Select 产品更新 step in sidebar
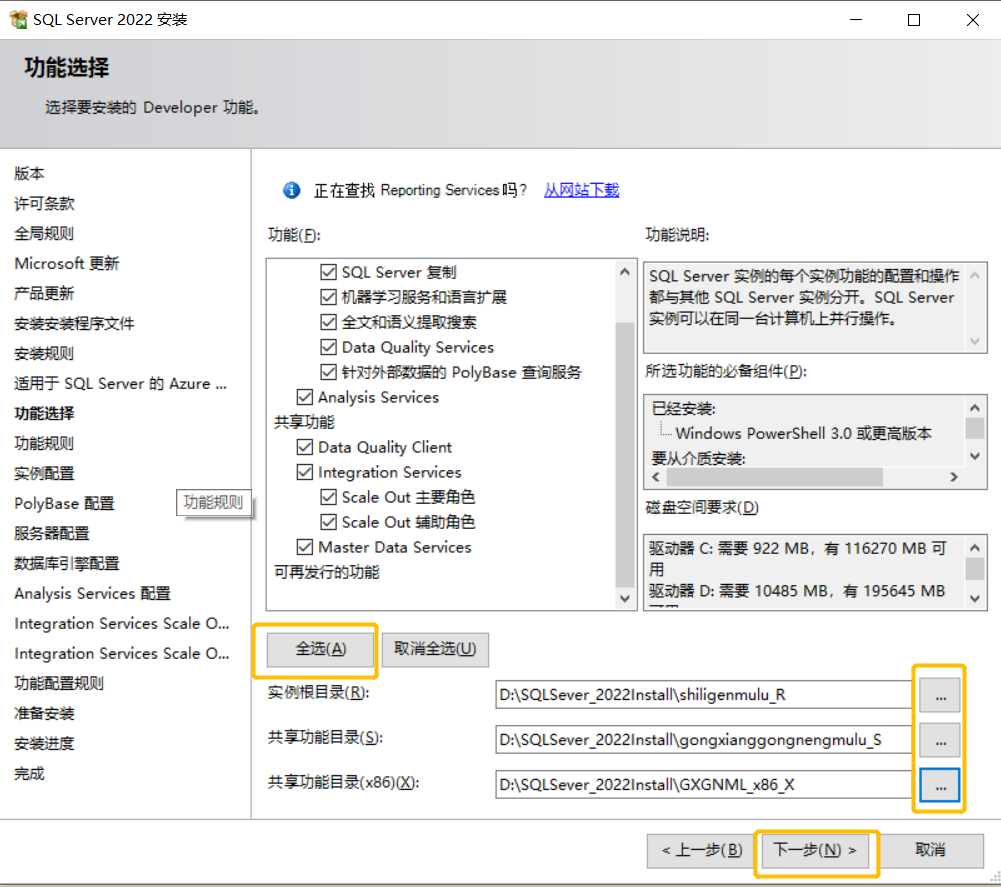 pos(44,294)
